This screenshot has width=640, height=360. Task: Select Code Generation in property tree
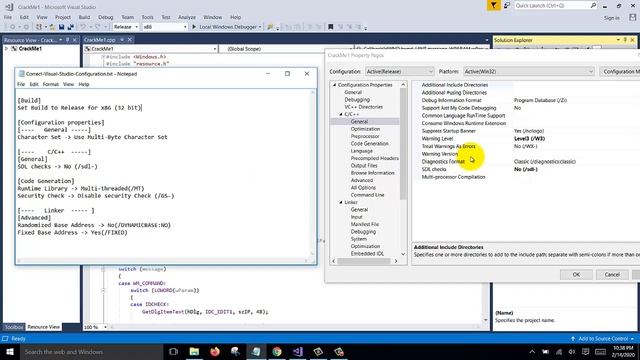click(x=369, y=144)
